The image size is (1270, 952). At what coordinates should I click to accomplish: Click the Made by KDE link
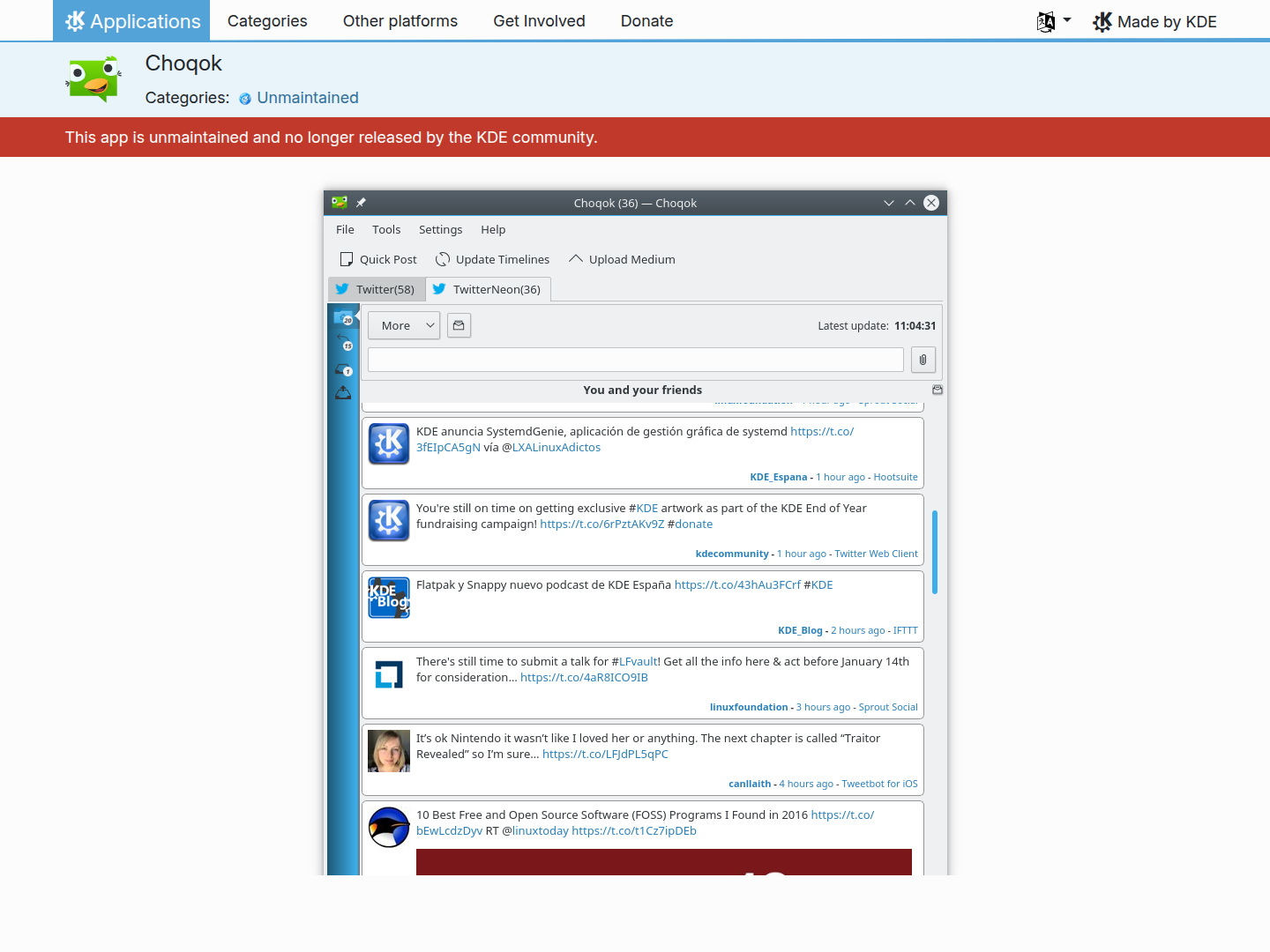(x=1154, y=21)
